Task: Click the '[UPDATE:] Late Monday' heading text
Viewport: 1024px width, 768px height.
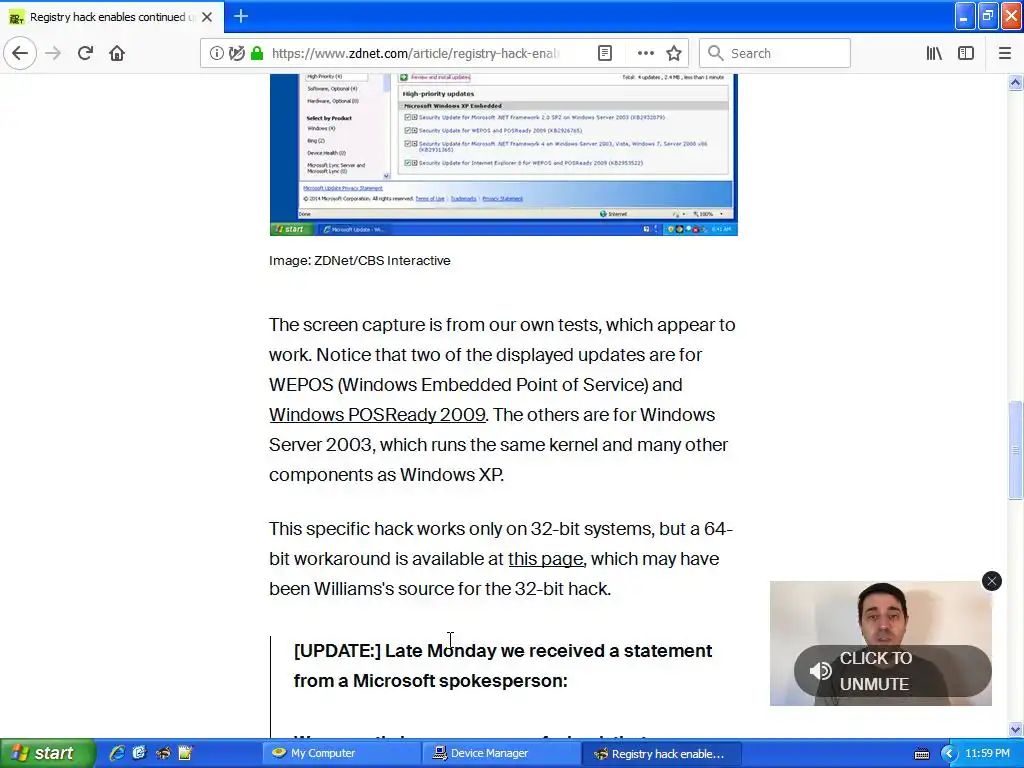Action: pyautogui.click(x=503, y=665)
